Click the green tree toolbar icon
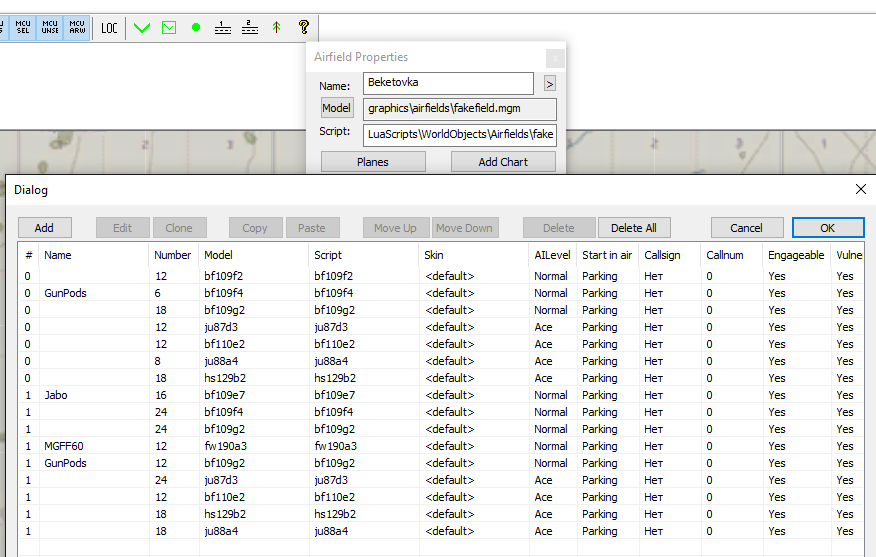This screenshot has width=876, height=557. pos(276,27)
